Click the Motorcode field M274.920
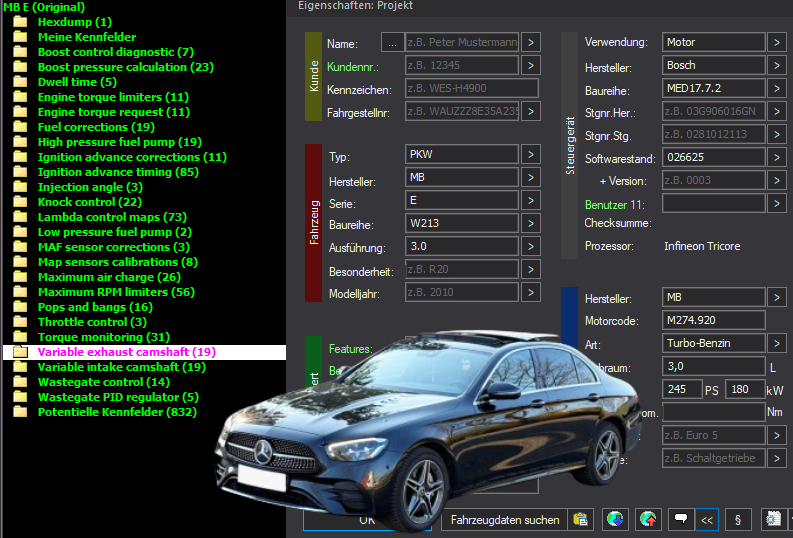The width and height of the screenshot is (793, 538). click(713, 320)
